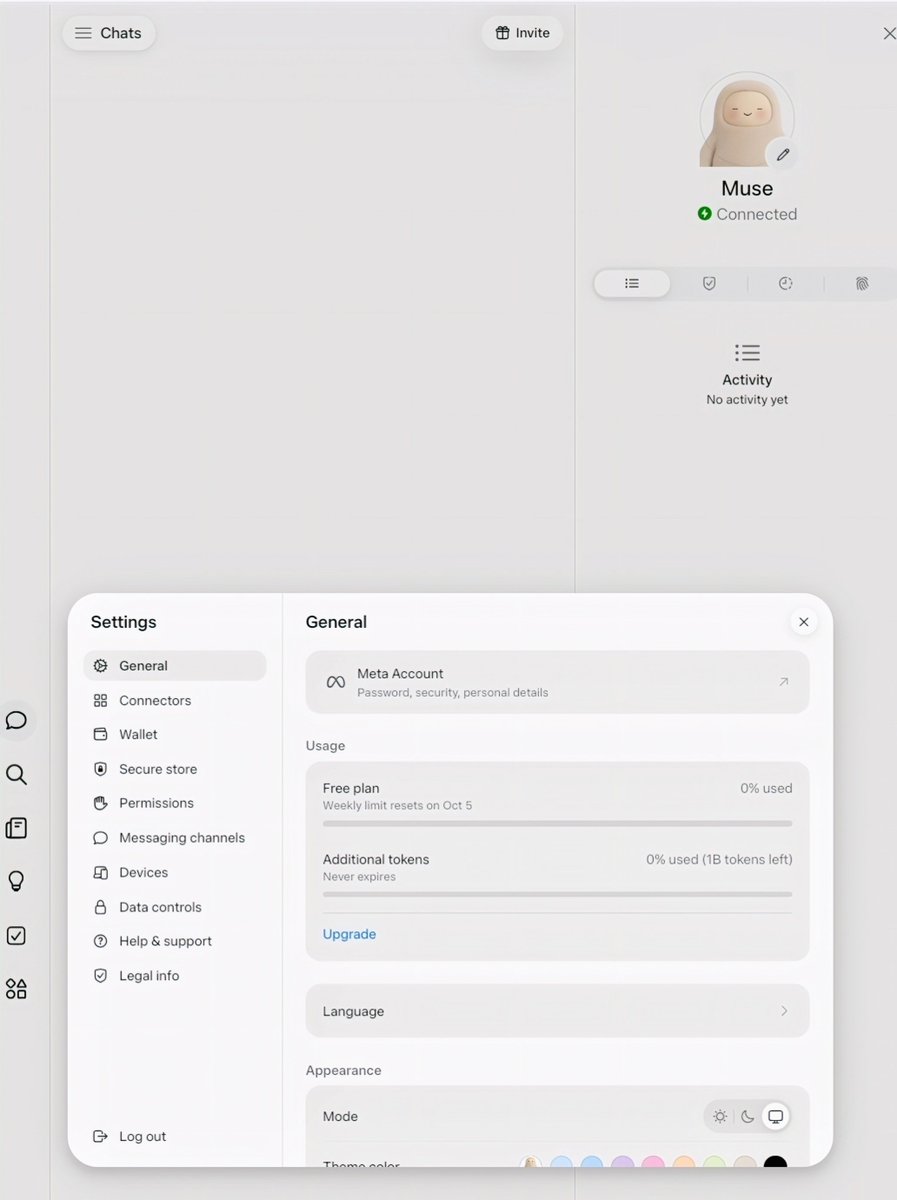Image resolution: width=897 pixels, height=1200 pixels.
Task: Click the green lightning Connected status icon
Action: click(x=704, y=214)
